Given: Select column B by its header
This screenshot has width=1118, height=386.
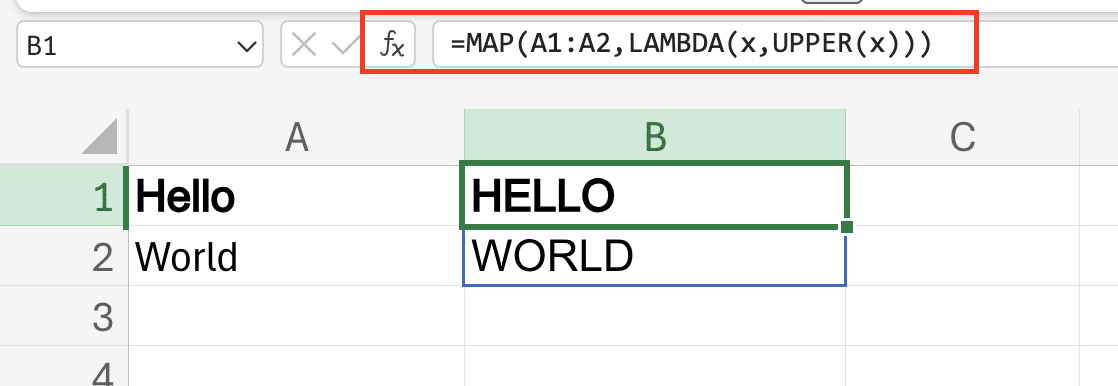Looking at the screenshot, I should (x=655, y=137).
